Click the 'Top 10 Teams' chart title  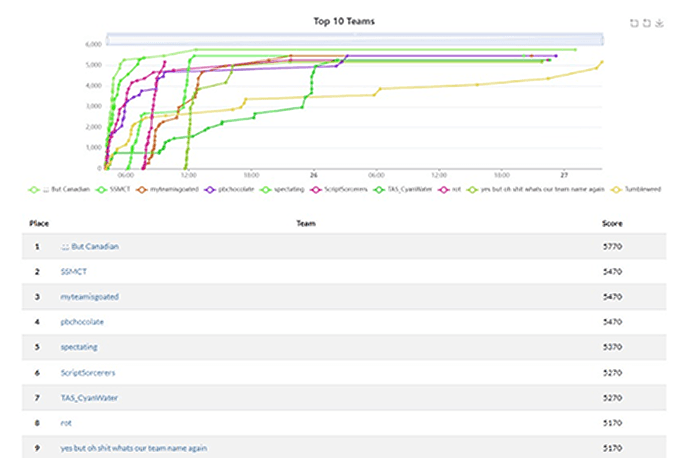344,21
